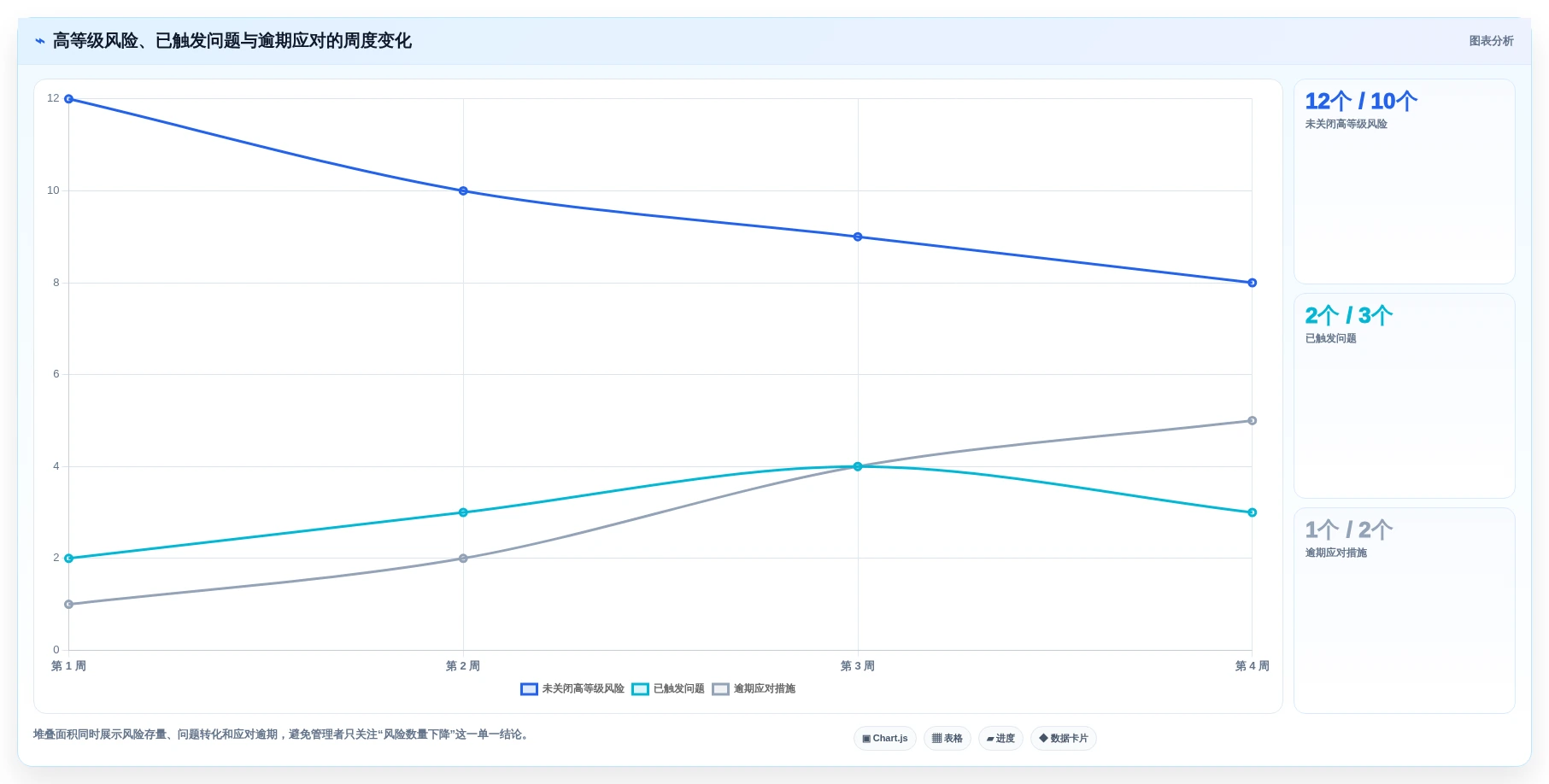
Task: Select the blue data point at 第 2 周
Action: [x=463, y=191]
